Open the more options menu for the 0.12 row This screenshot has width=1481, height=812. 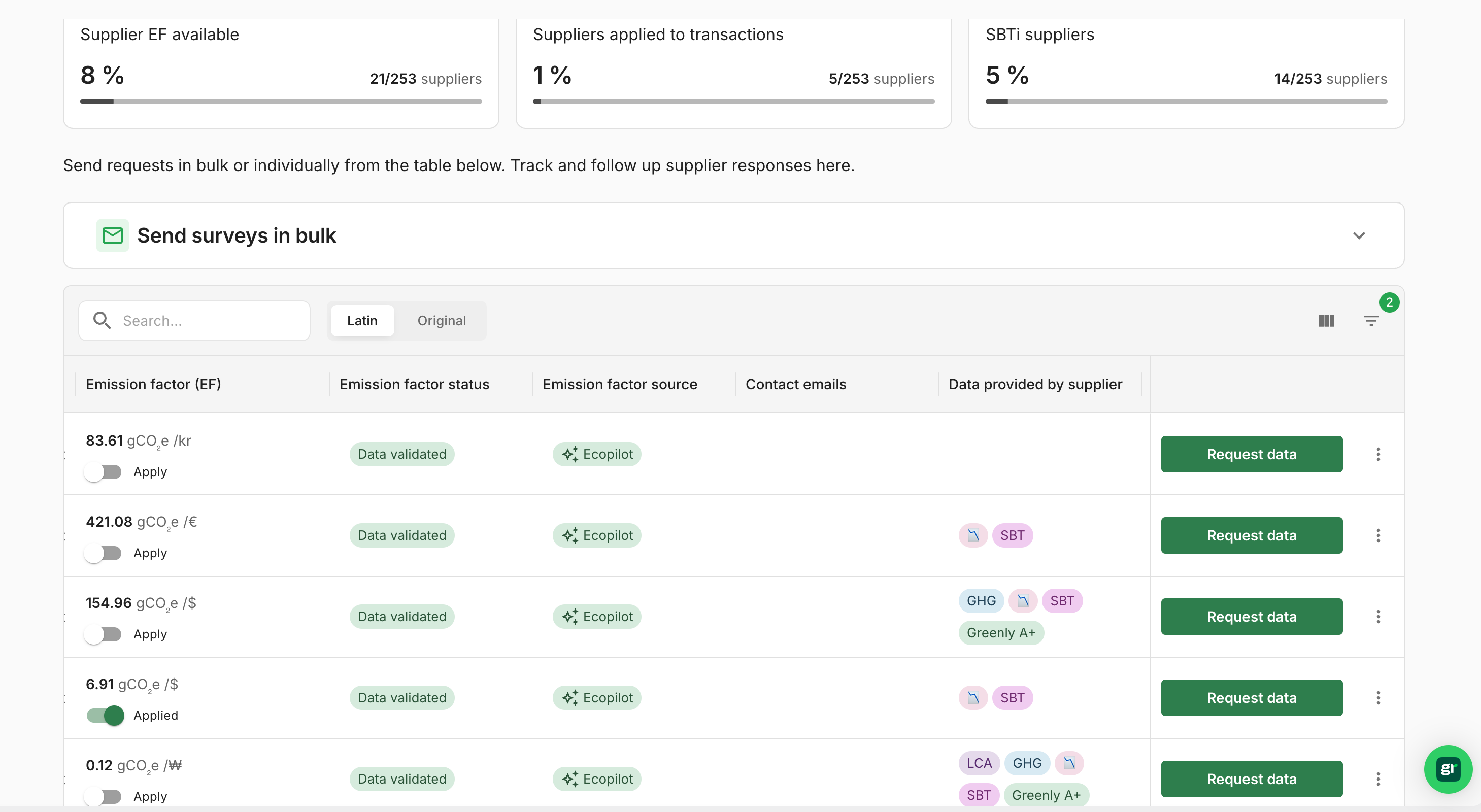click(1378, 779)
